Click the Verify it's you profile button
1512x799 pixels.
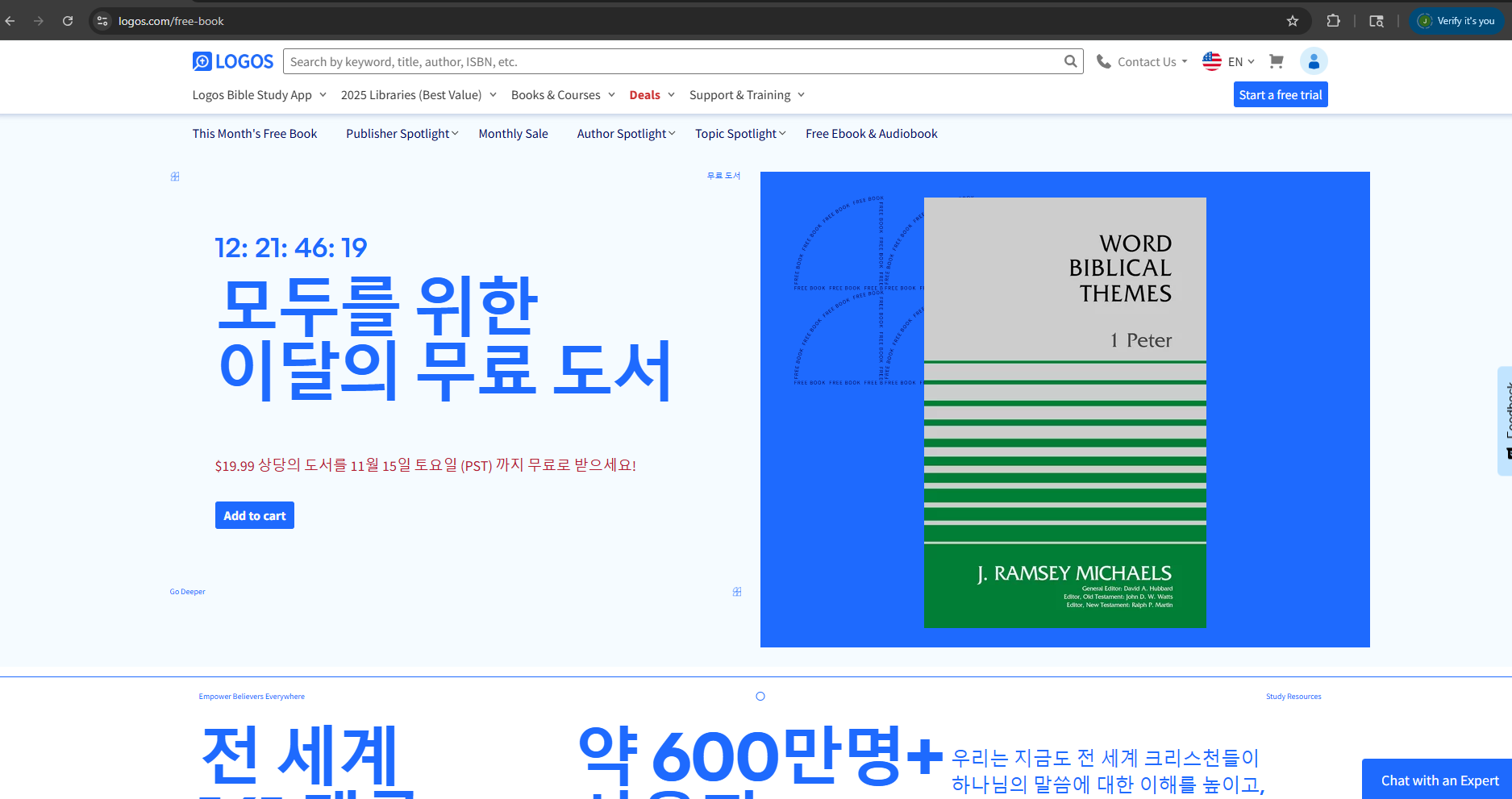click(1456, 21)
